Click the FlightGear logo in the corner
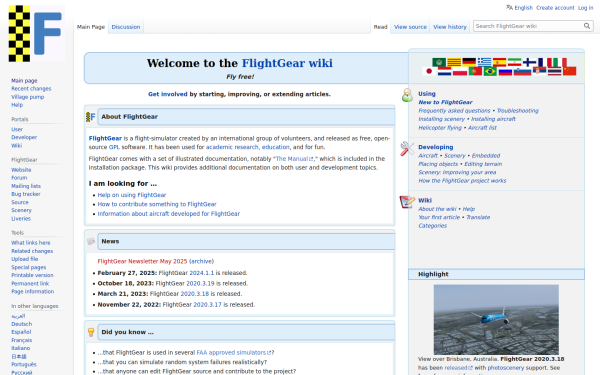This screenshot has width=600, height=375. (x=36, y=34)
